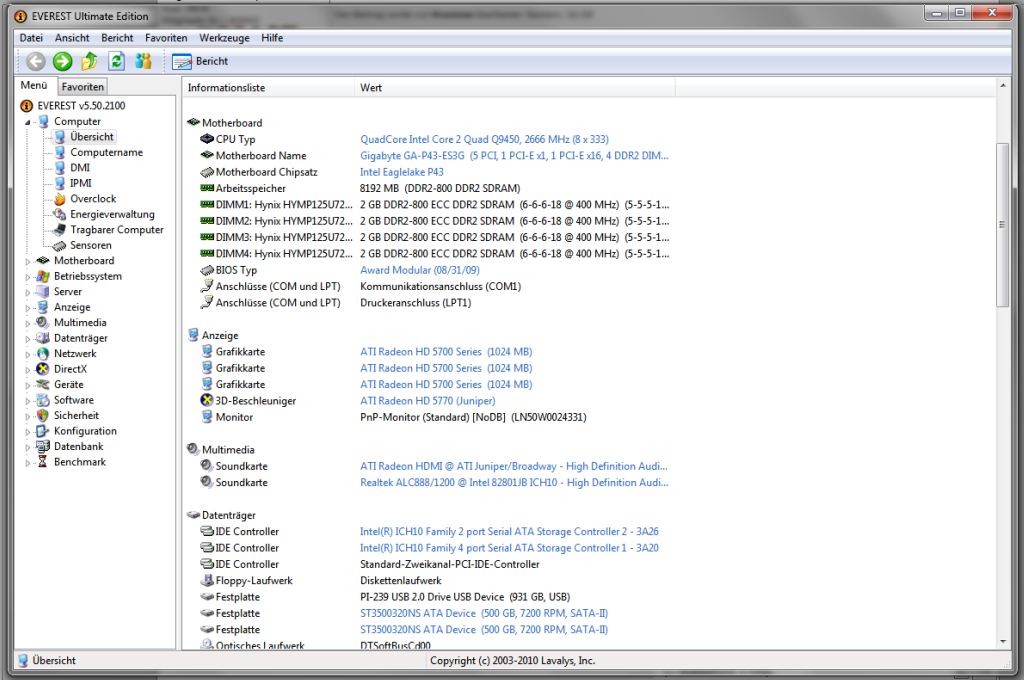This screenshot has width=1024, height=680.
Task: Click the 3D-Beschleuniger icon
Action: 207,400
